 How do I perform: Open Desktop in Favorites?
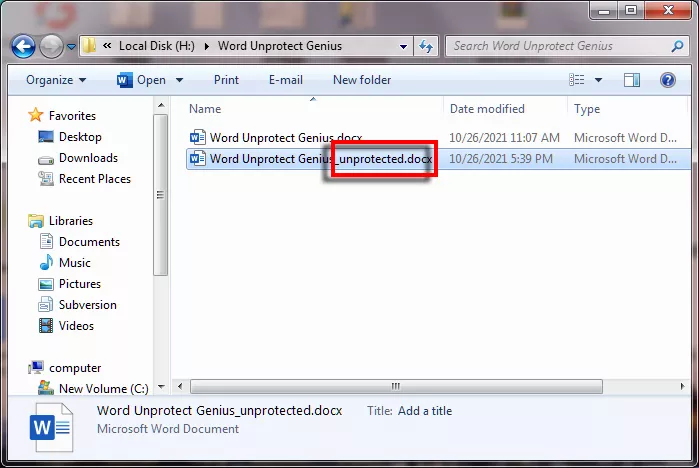(x=80, y=137)
